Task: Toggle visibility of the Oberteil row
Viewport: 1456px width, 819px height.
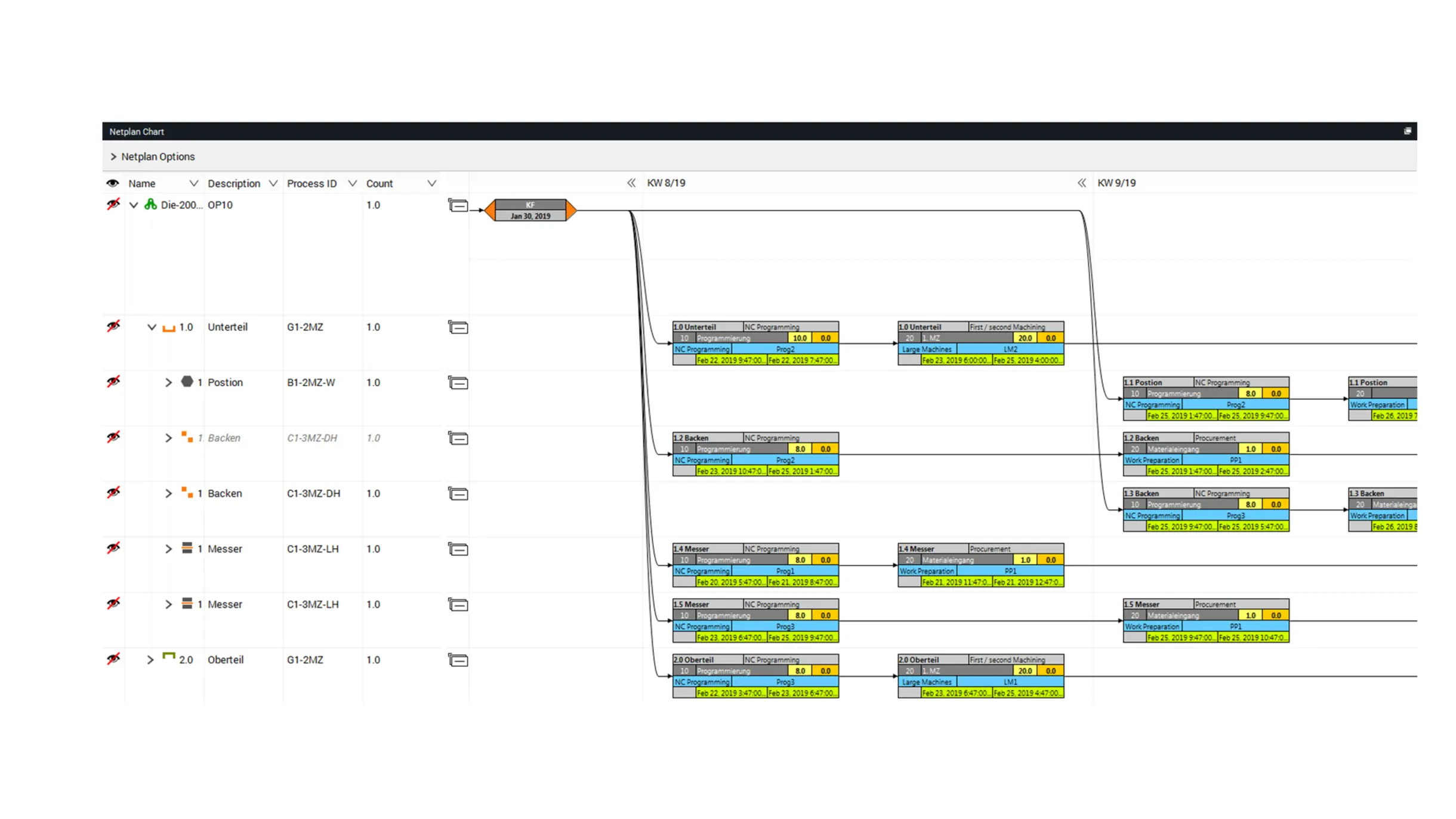Action: [x=113, y=659]
